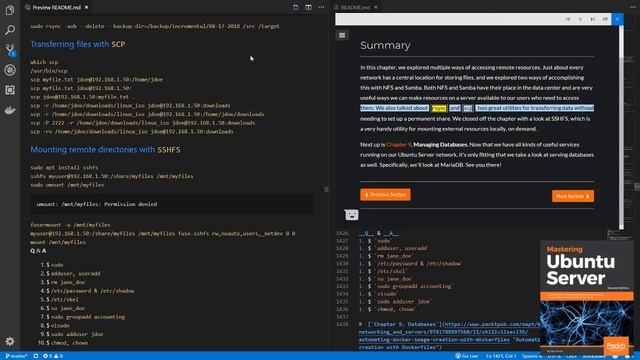Click list item '$ chmod, chown' in preview
The image size is (640, 360).
67,343
